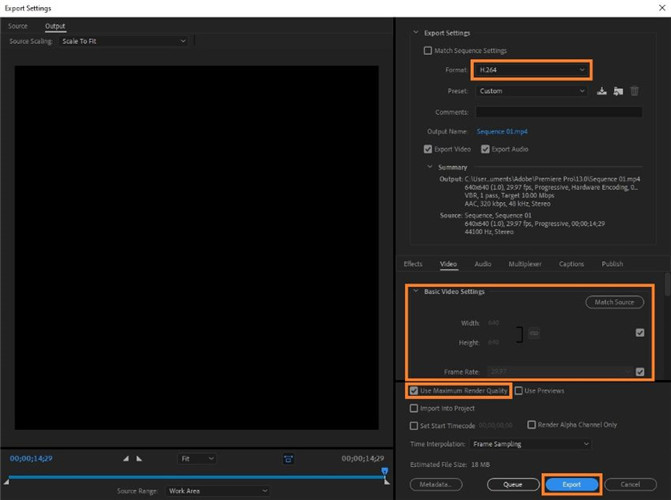Switch to the Audio tab
671x500 pixels.
[x=483, y=264]
